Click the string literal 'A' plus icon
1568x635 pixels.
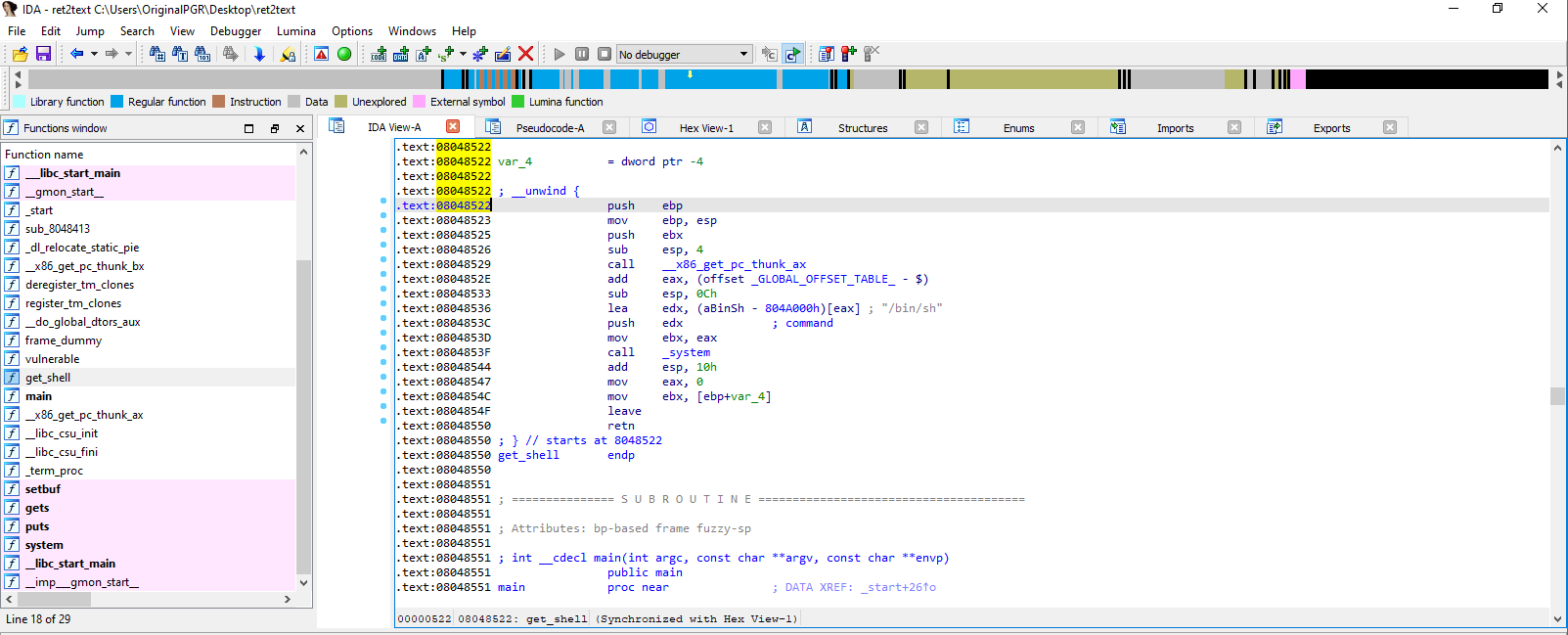click(x=424, y=54)
